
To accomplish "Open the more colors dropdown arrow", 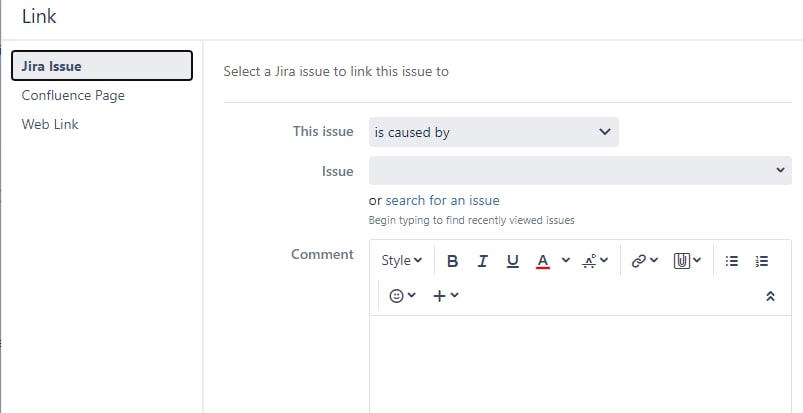I will pyautogui.click(x=566, y=260).
